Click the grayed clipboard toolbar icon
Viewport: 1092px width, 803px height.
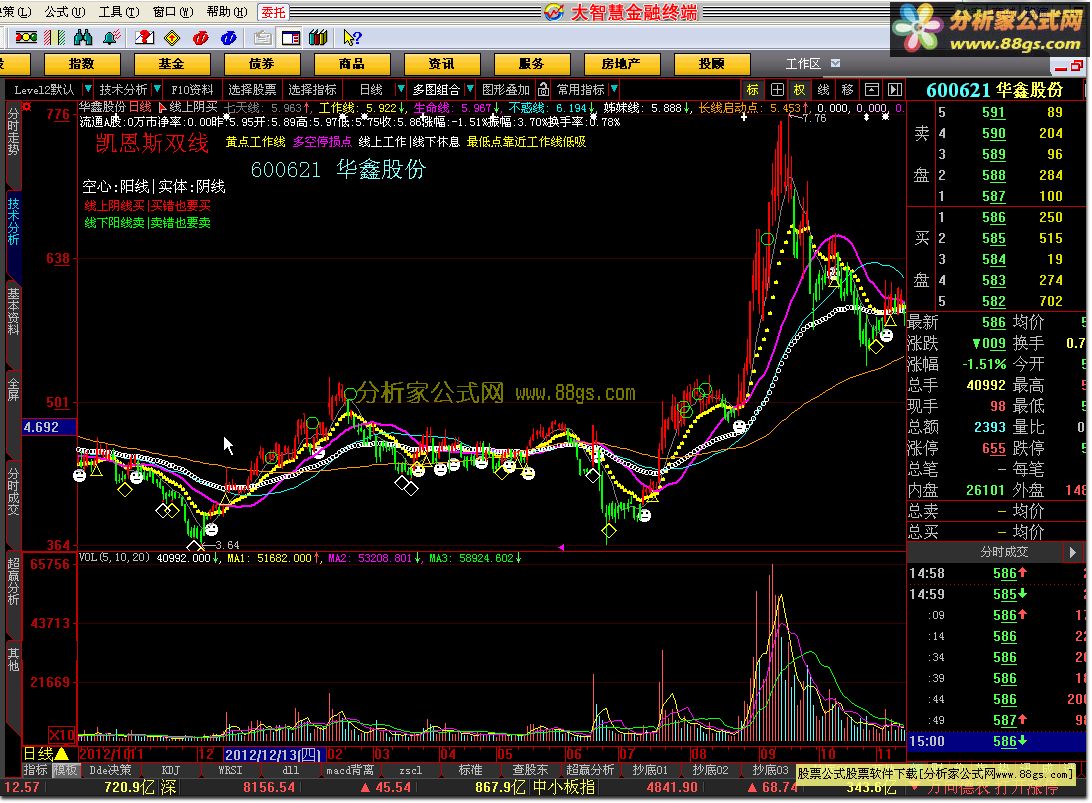tap(263, 38)
